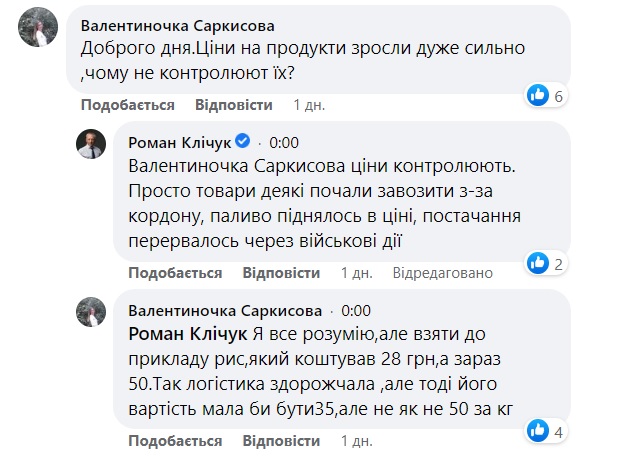Image resolution: width=621 pixels, height=457 pixels.
Task: Click the 1 дн. timestamp on top comment
Action: click(x=310, y=105)
